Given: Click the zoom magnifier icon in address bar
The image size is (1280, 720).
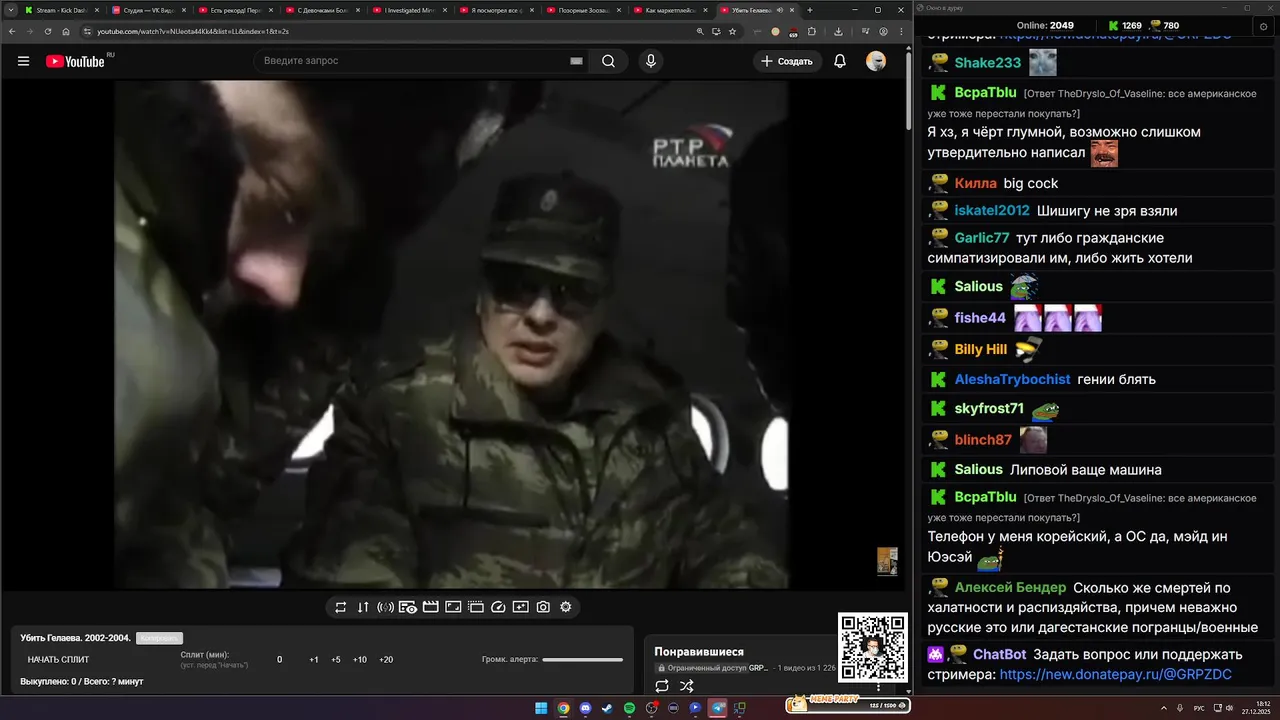Looking at the screenshot, I should click(x=700, y=31).
